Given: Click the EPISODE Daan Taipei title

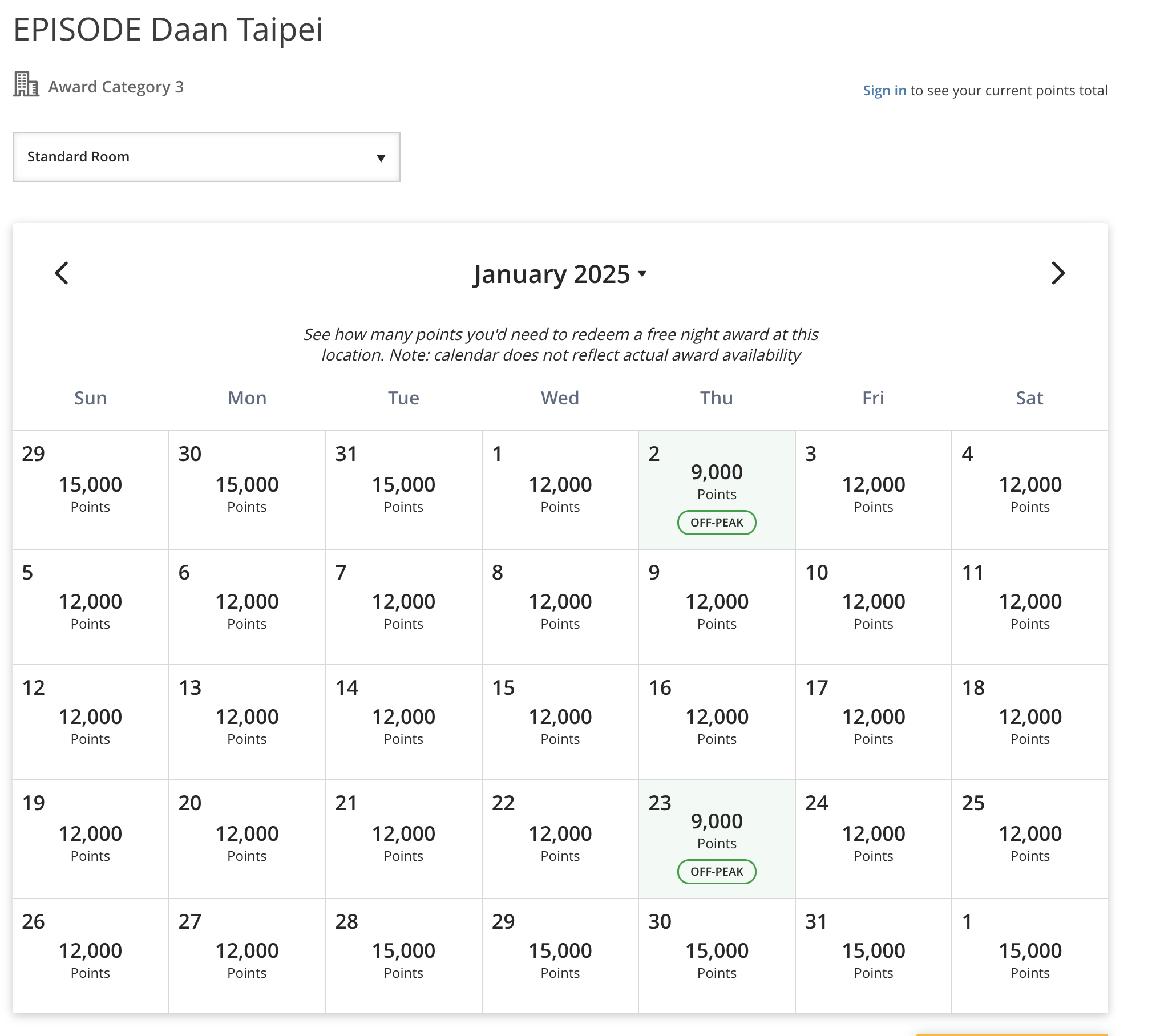Looking at the screenshot, I should [x=168, y=30].
